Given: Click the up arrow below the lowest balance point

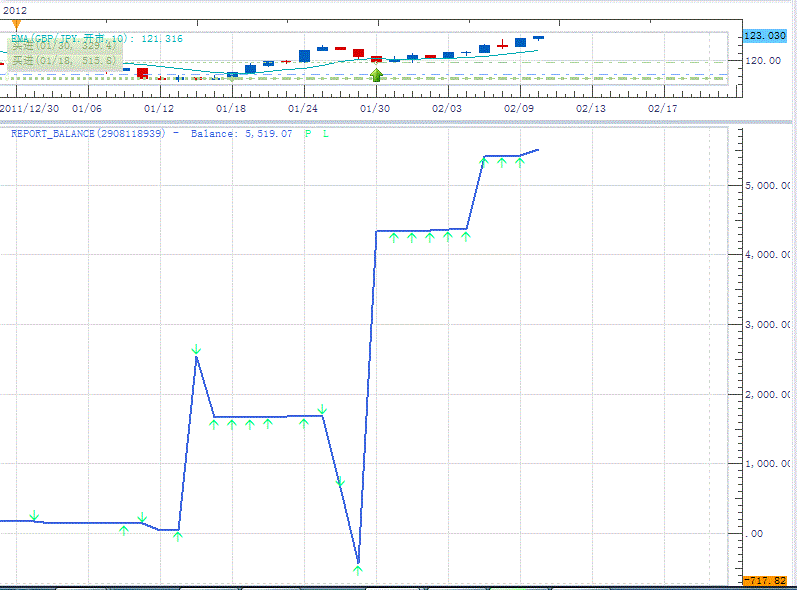Looking at the screenshot, I should pyautogui.click(x=358, y=570).
